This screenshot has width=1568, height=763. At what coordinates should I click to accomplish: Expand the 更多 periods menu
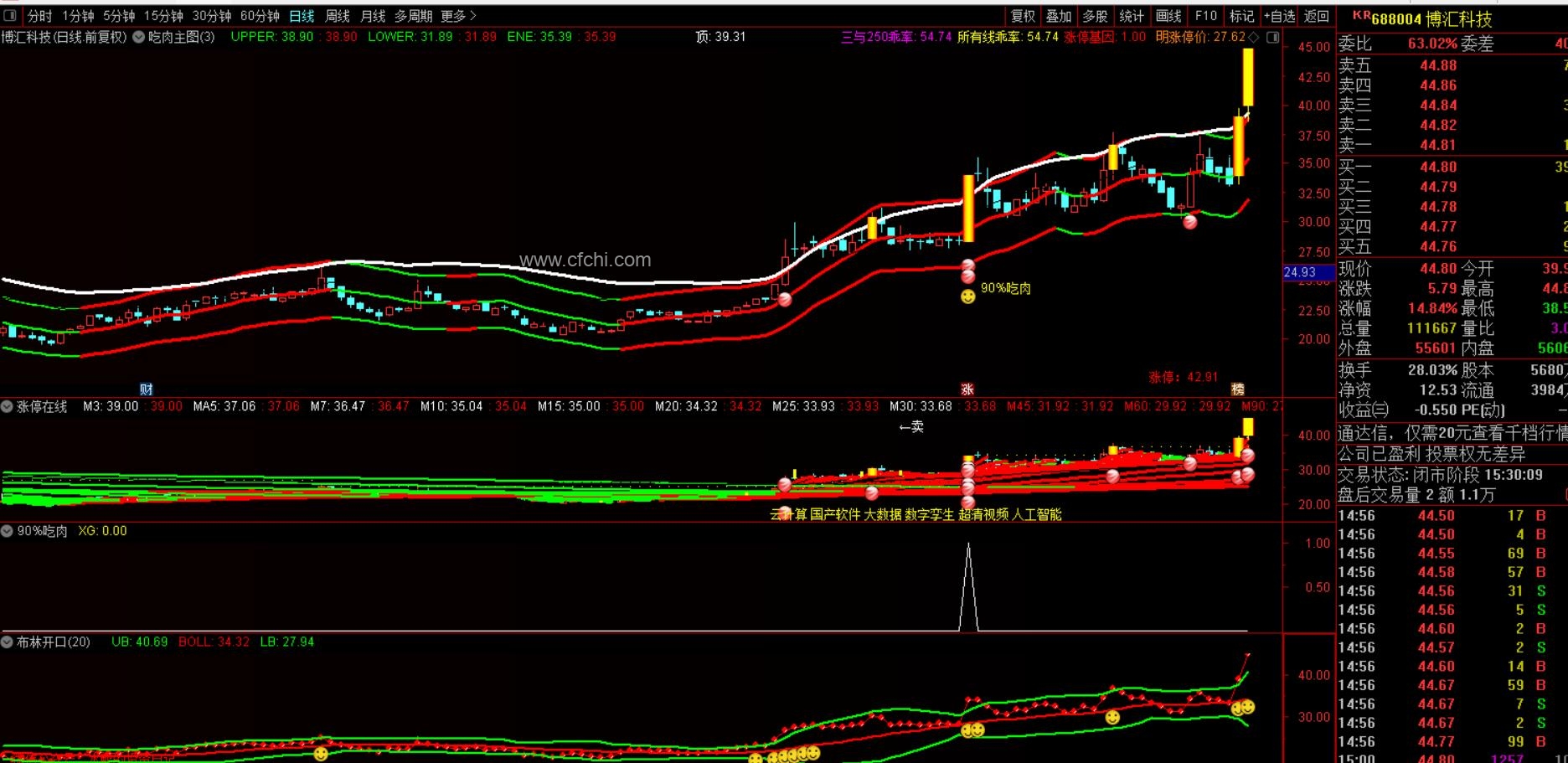pos(458,16)
